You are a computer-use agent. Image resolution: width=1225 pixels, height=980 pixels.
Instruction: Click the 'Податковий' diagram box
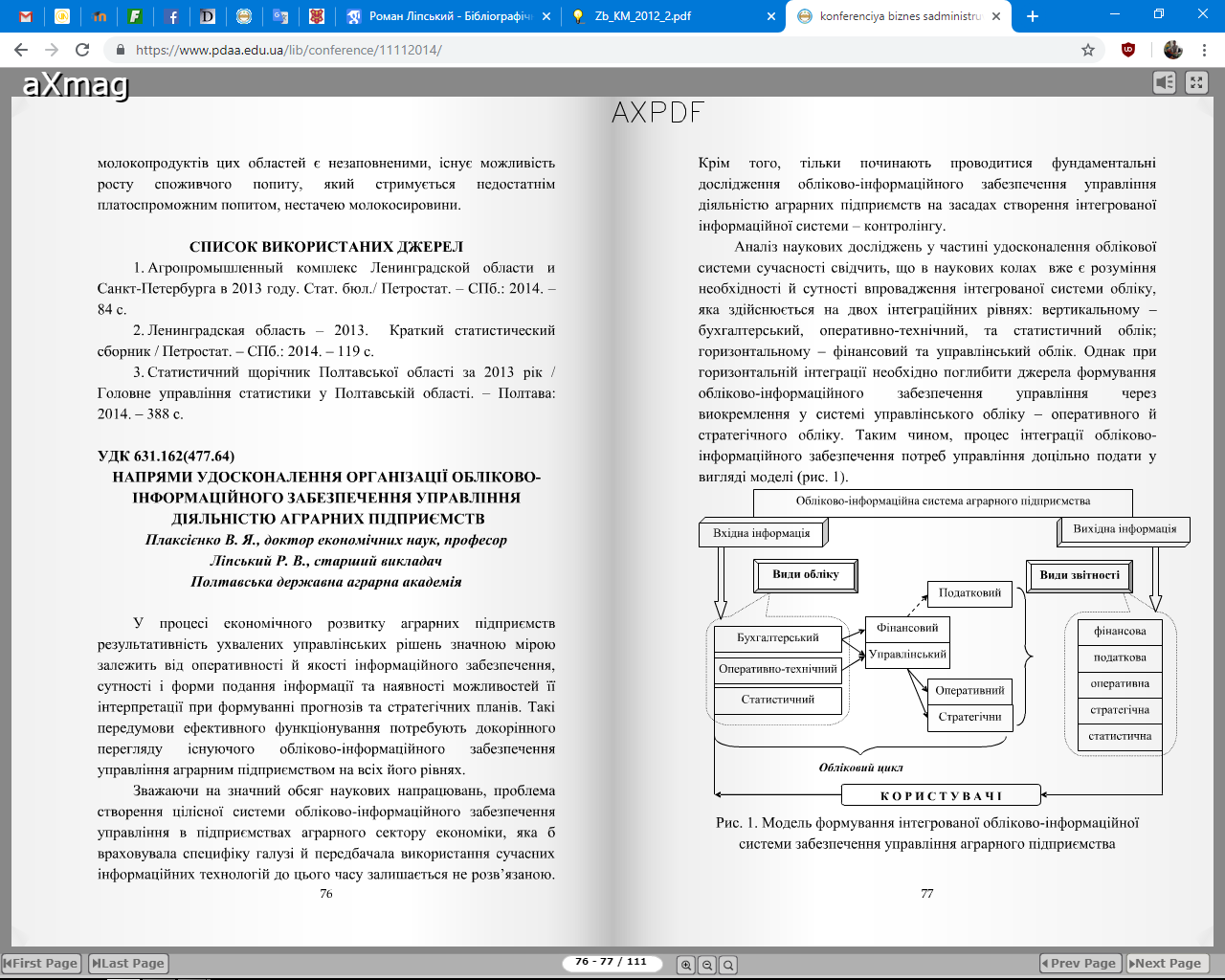(x=969, y=593)
